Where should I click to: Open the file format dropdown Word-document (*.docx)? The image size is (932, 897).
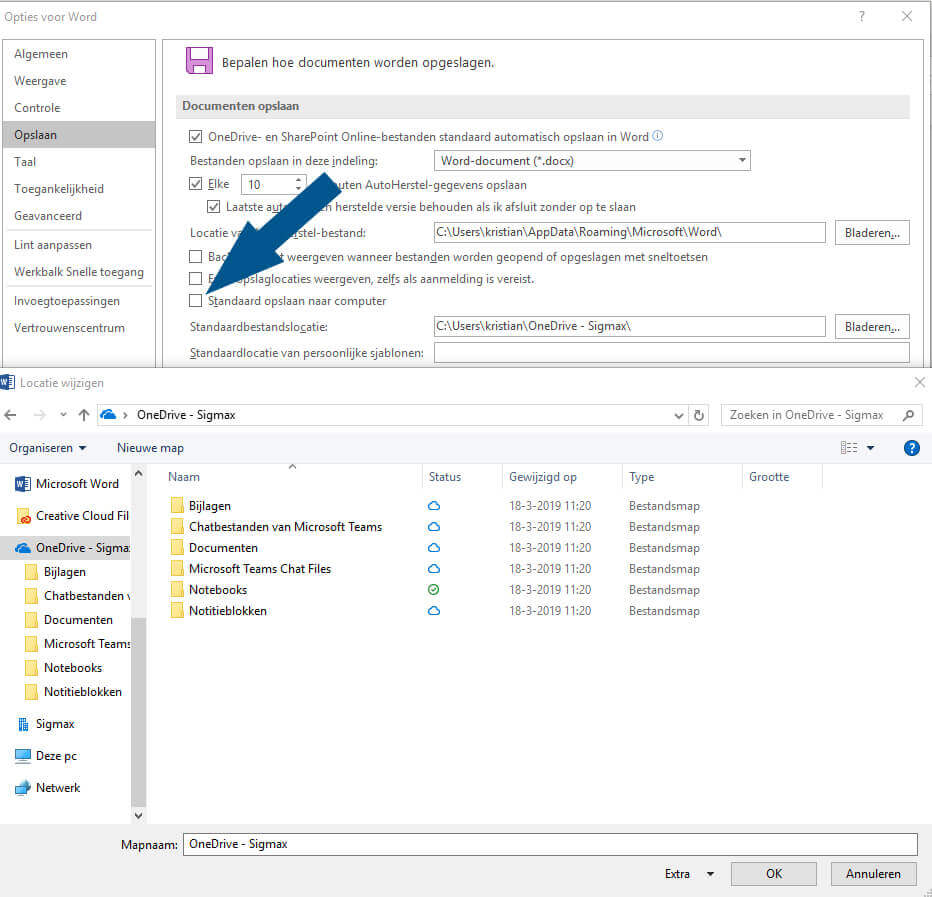pos(592,161)
